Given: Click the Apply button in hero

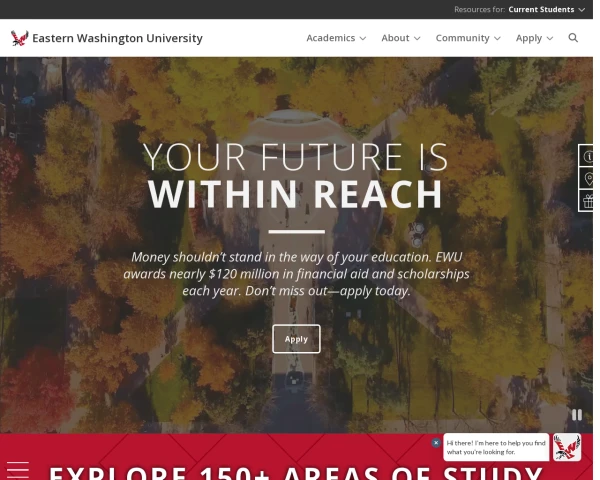Looking at the screenshot, I should [x=296, y=339].
